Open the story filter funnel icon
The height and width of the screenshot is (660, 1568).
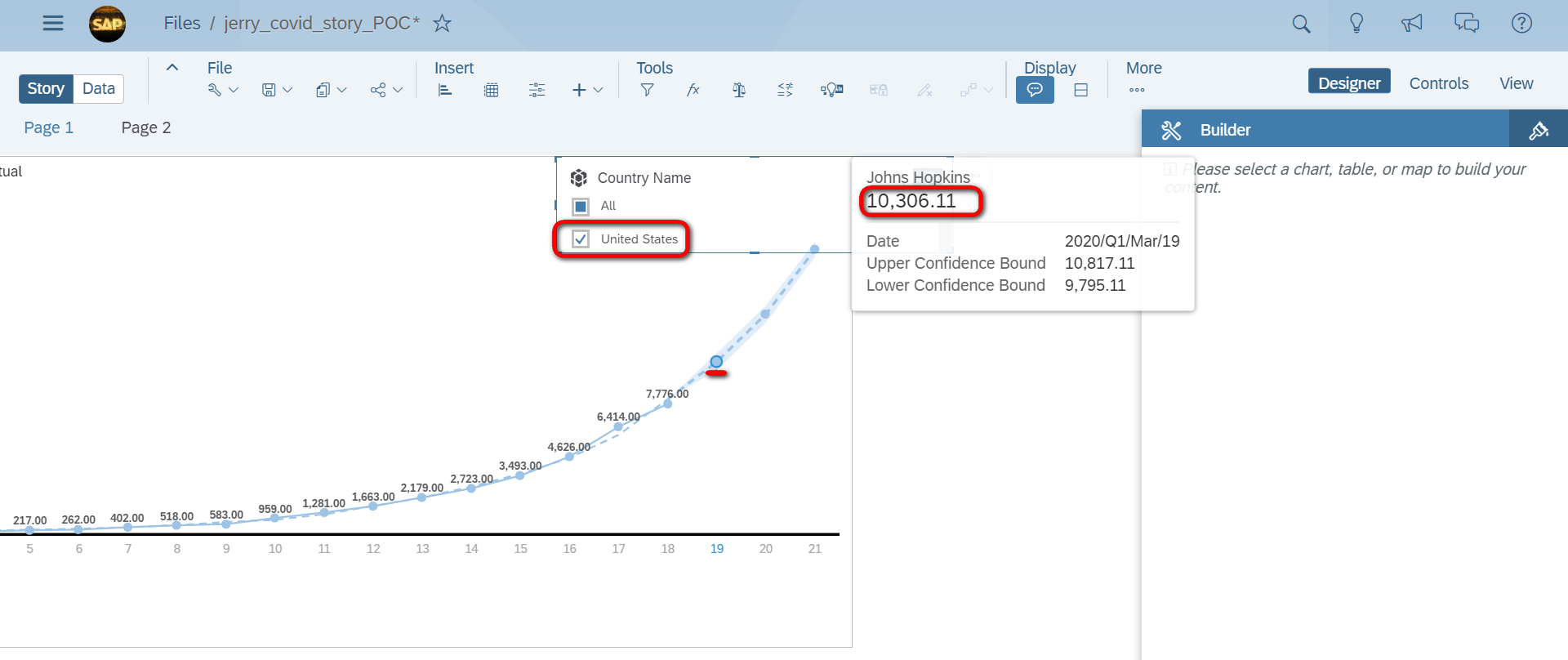pyautogui.click(x=647, y=90)
